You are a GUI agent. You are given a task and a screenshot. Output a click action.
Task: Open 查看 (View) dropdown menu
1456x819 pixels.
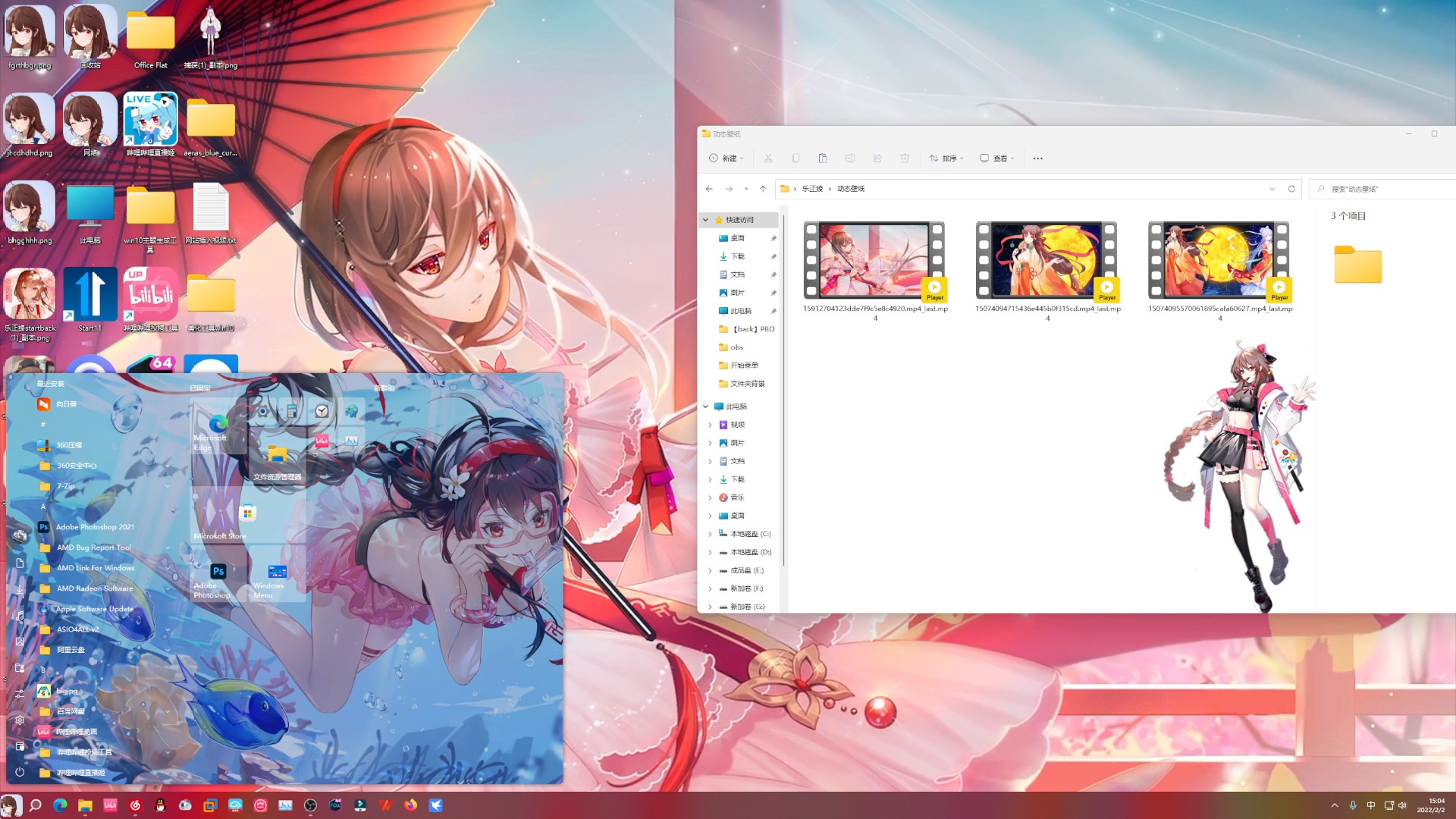click(997, 158)
